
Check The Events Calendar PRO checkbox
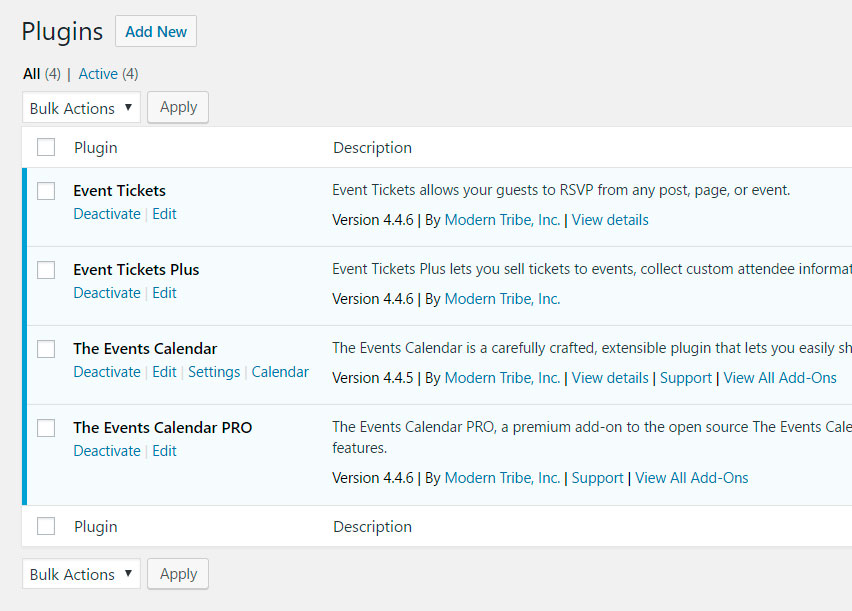pos(46,428)
